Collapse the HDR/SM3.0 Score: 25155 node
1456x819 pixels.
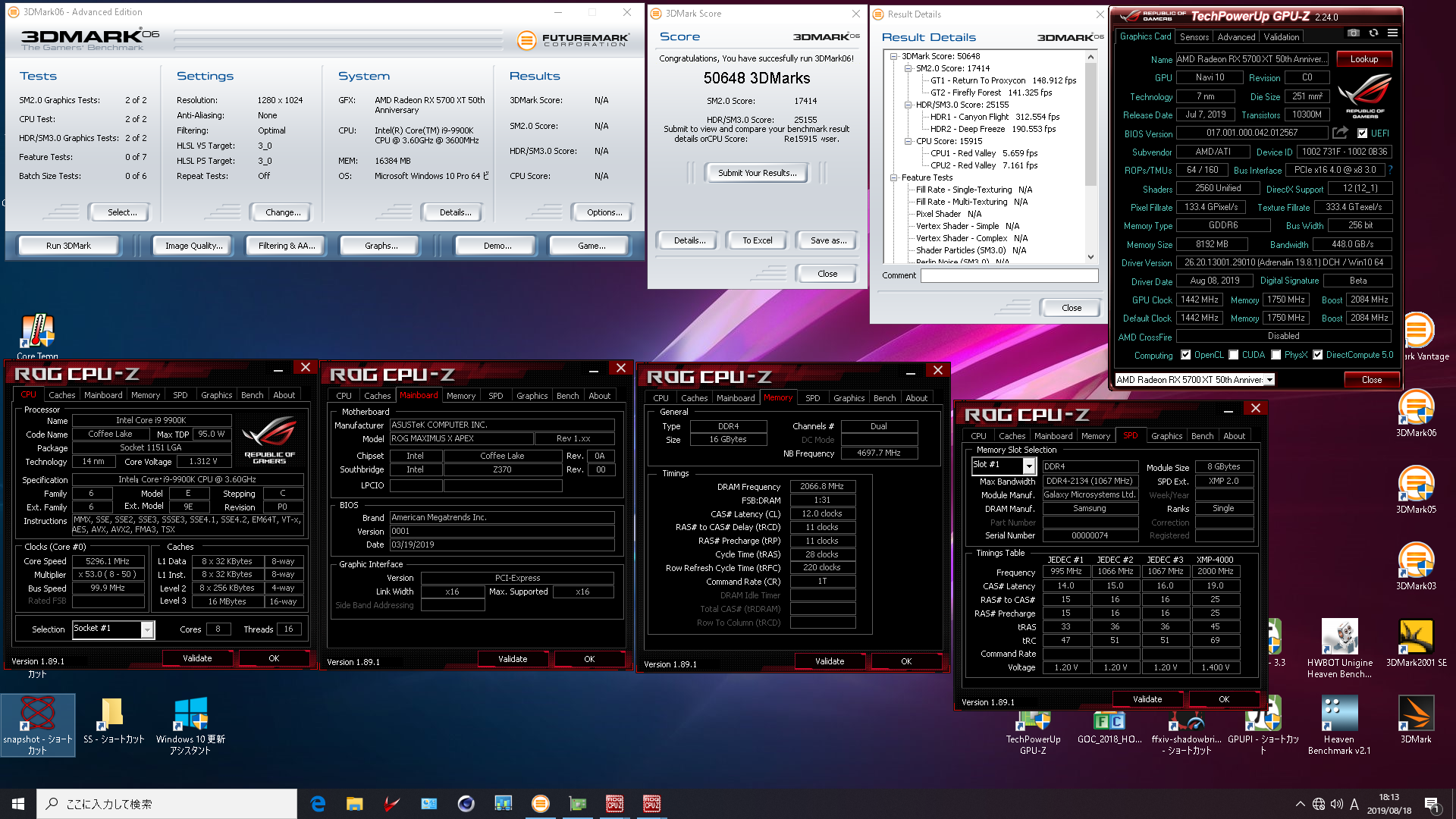click(x=908, y=105)
